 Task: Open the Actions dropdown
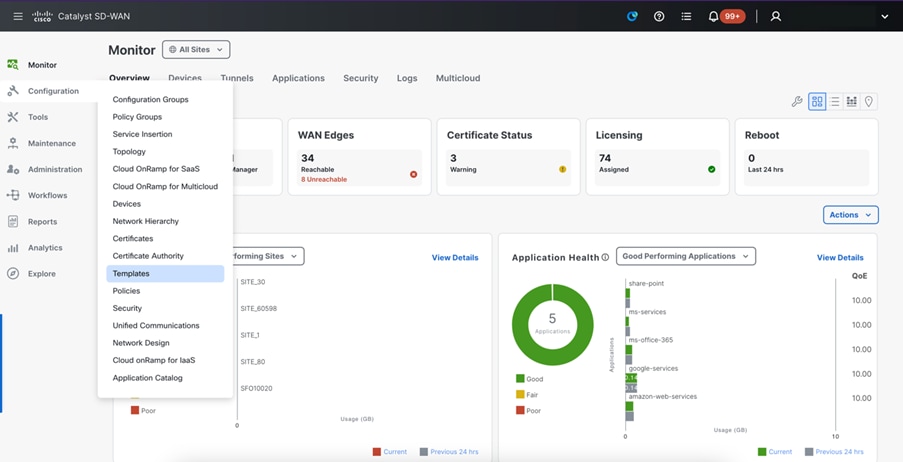coord(851,215)
